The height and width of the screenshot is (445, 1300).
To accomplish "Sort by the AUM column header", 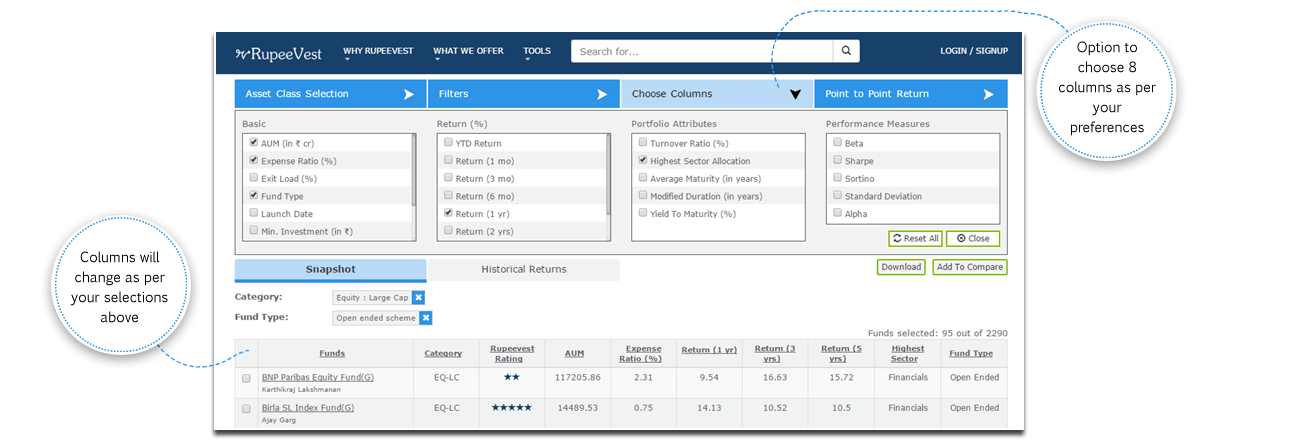I will (x=574, y=353).
